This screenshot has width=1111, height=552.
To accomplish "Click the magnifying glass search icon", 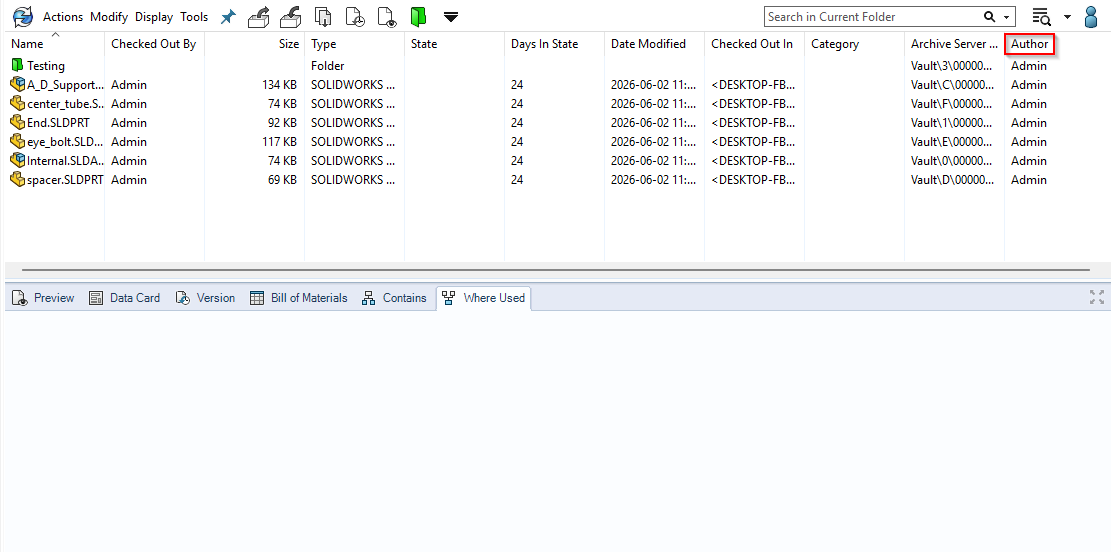I will click(x=989, y=17).
